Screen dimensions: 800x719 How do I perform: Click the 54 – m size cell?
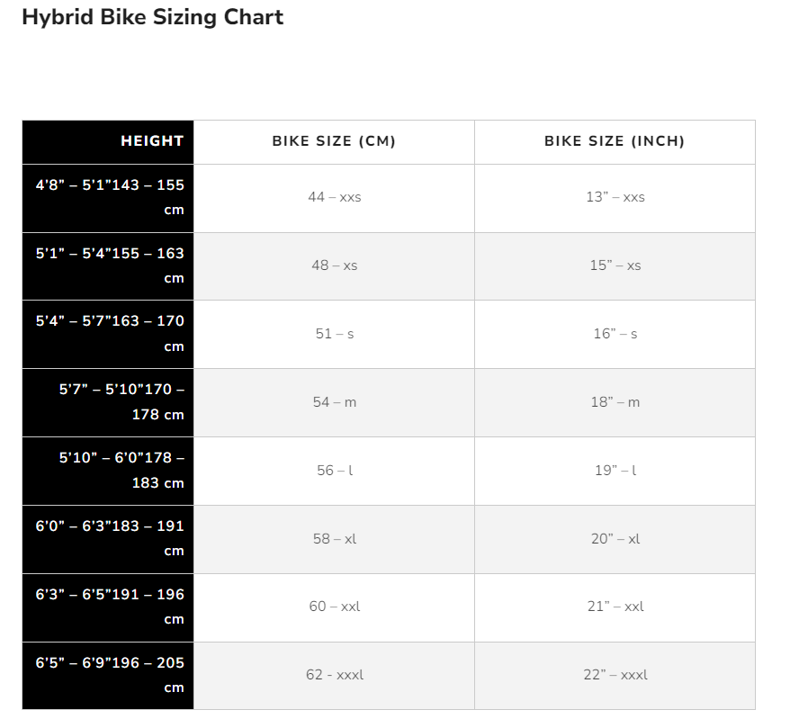334,402
